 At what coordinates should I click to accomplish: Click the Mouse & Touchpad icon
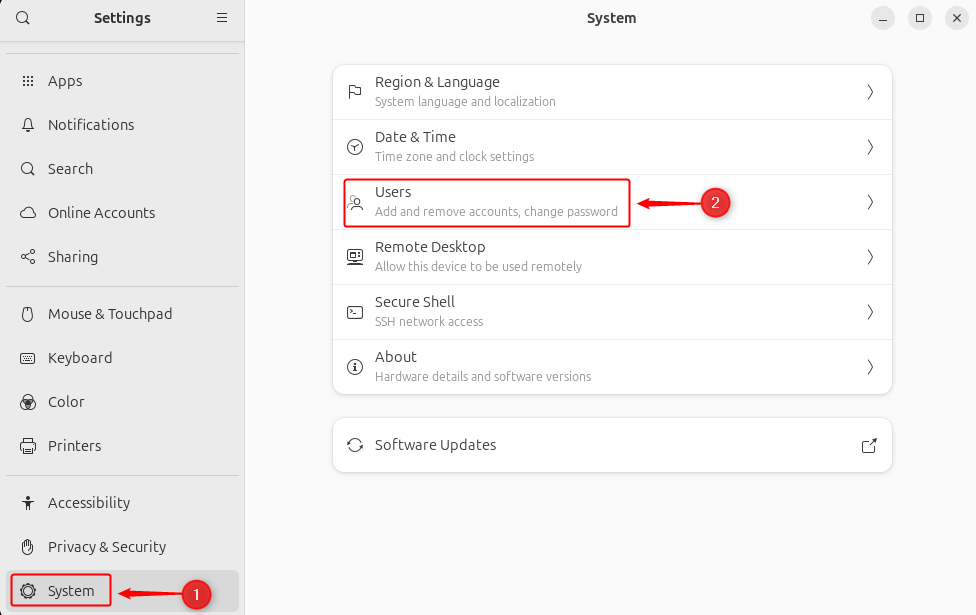[27, 314]
